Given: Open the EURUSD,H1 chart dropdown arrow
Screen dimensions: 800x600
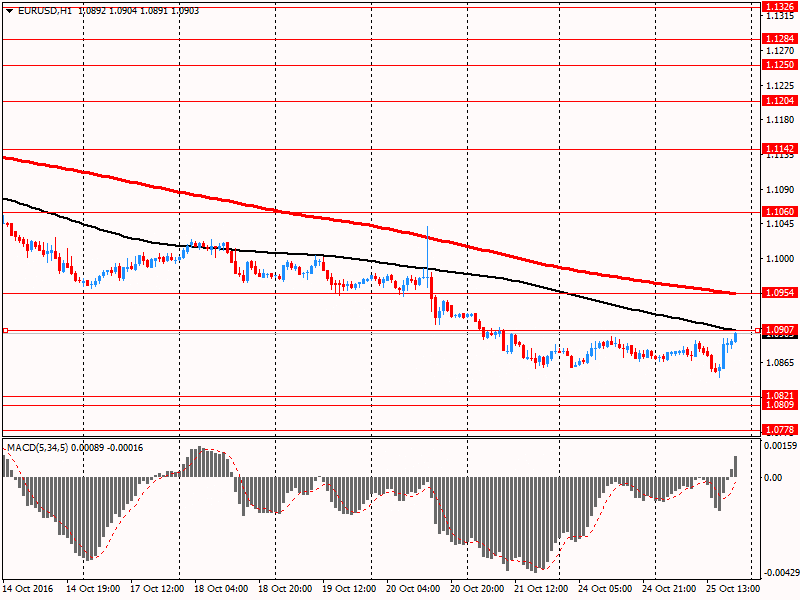Looking at the screenshot, I should 9,11.
